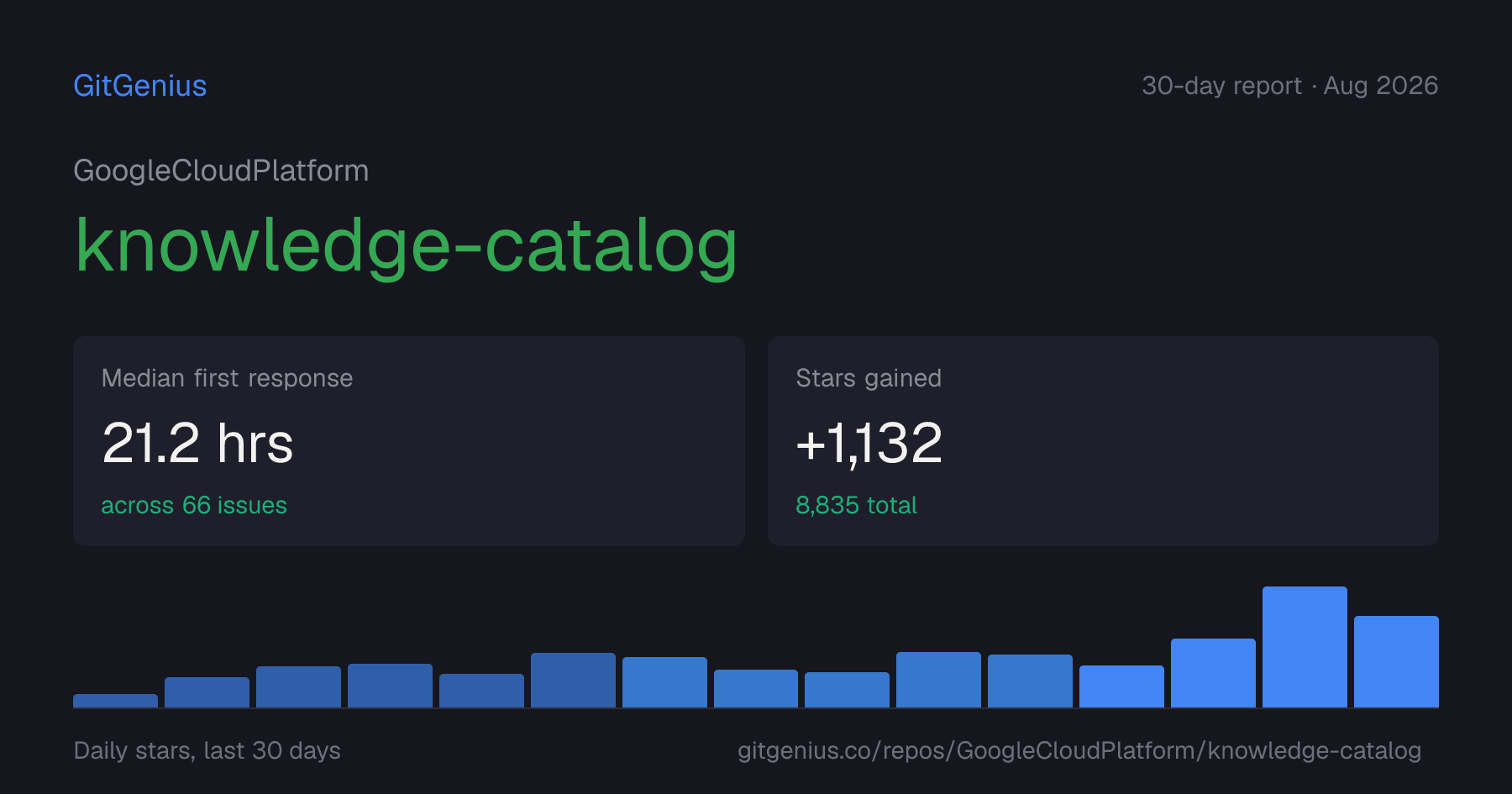The height and width of the screenshot is (794, 1512).
Task: Click the 30-day report Aug 2026 label
Action: click(1289, 86)
